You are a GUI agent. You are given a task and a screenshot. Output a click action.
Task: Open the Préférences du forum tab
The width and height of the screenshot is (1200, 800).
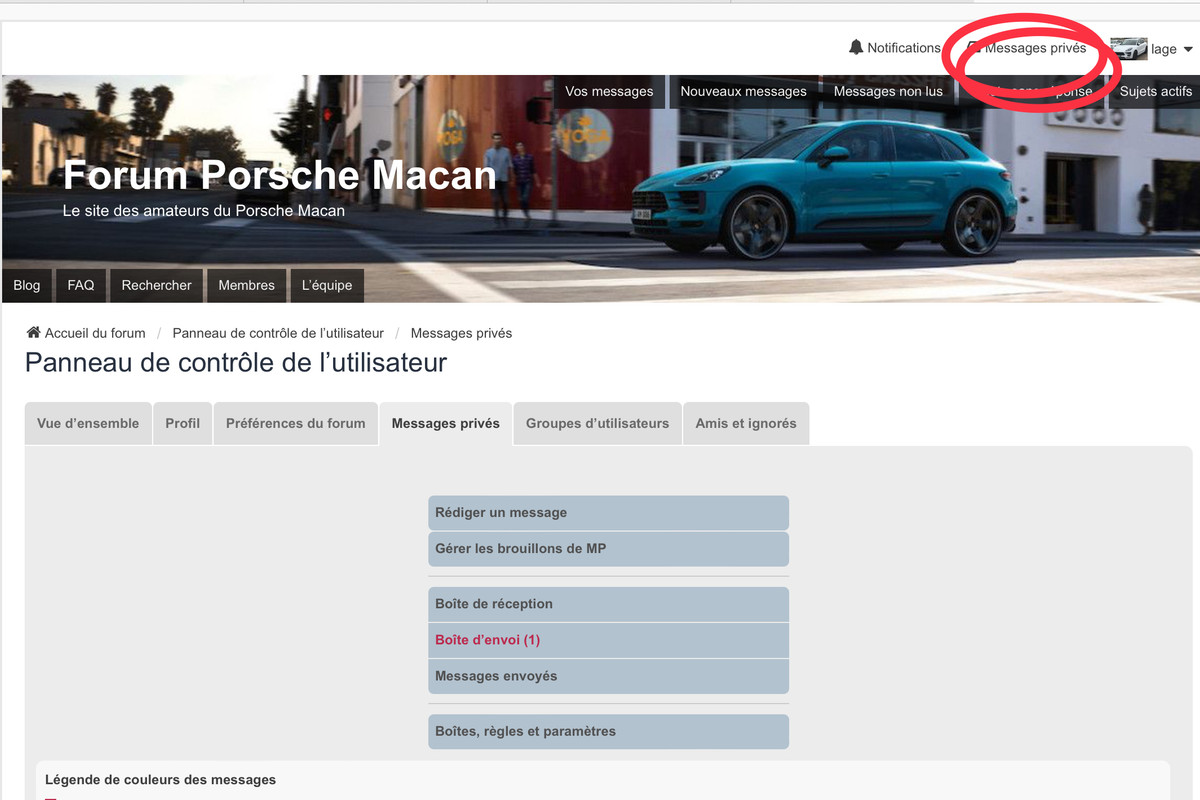296,423
